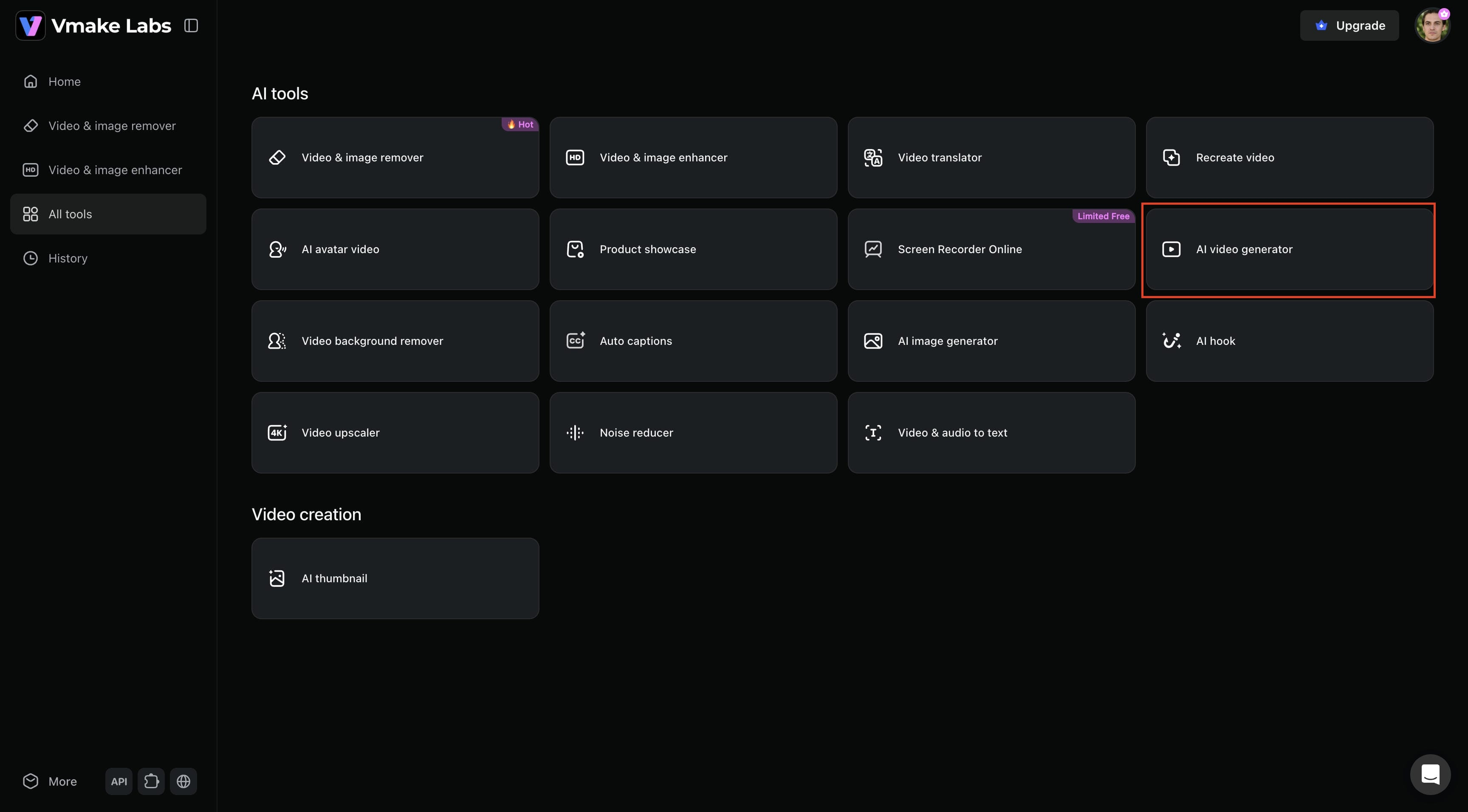
Task: Click the Product showcase icon
Action: pos(575,249)
